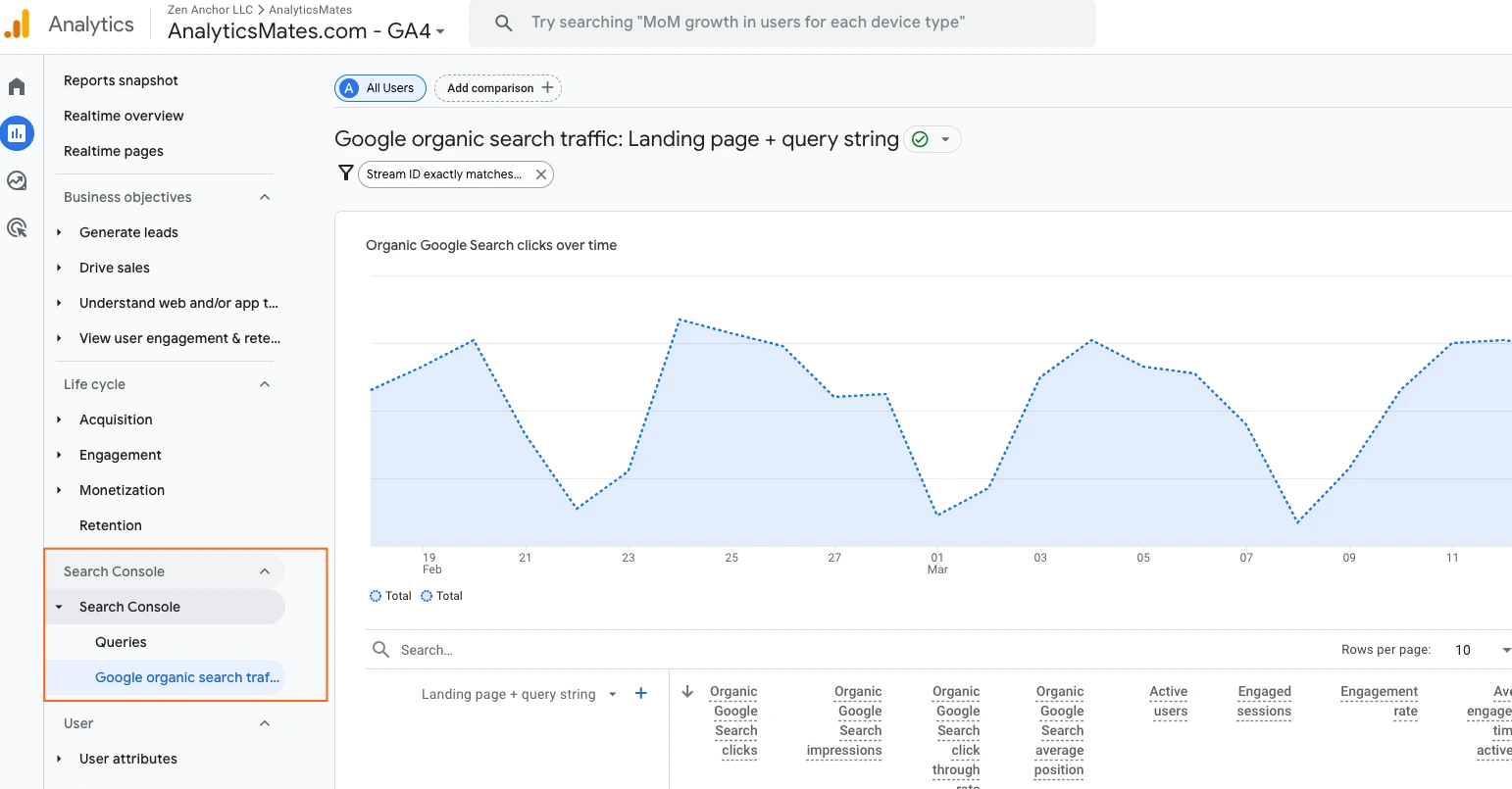Click Add comparison button
Image resolution: width=1512 pixels, height=789 pixels.
click(x=498, y=88)
